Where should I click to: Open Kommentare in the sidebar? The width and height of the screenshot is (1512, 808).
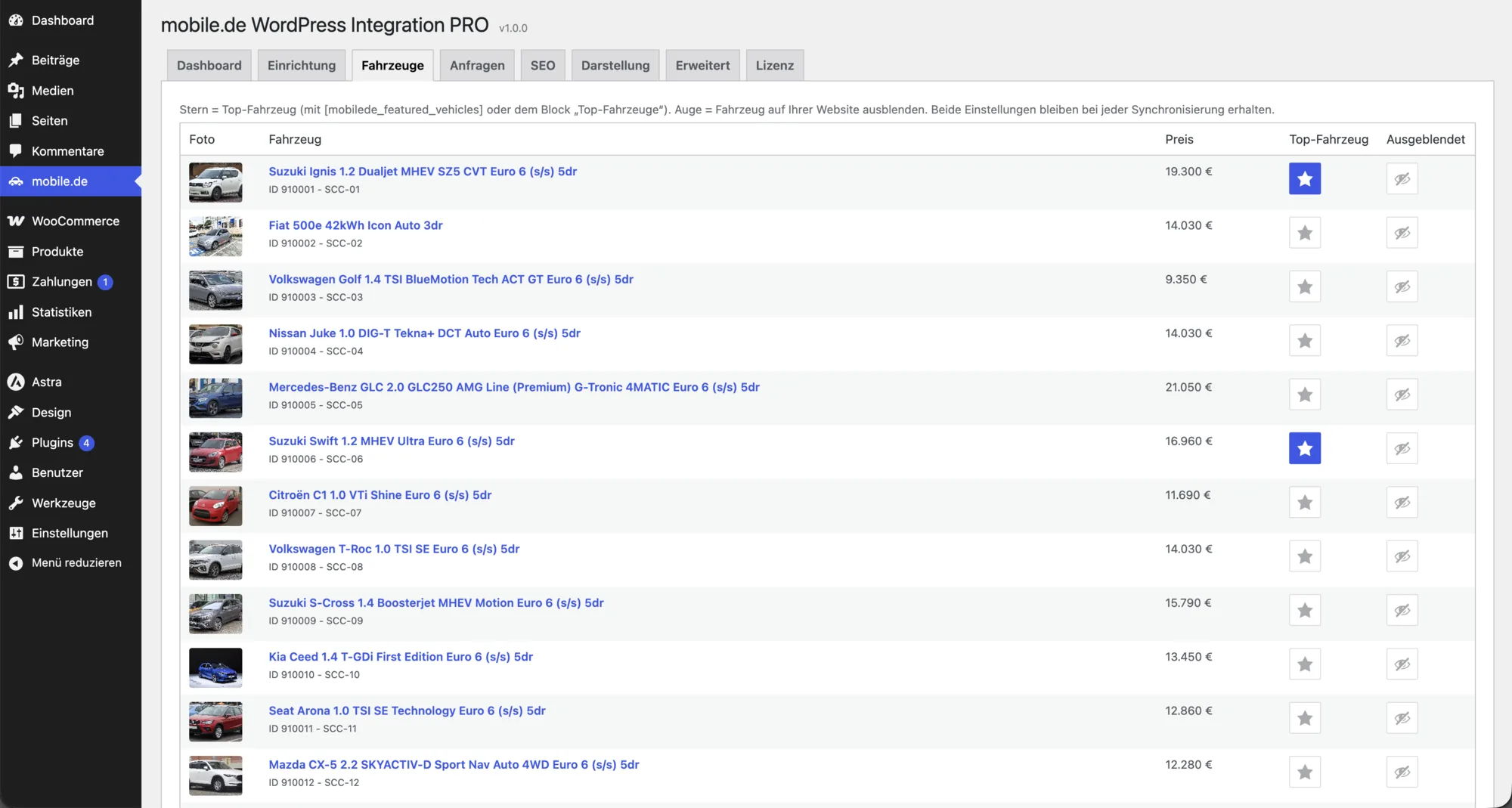pos(67,151)
